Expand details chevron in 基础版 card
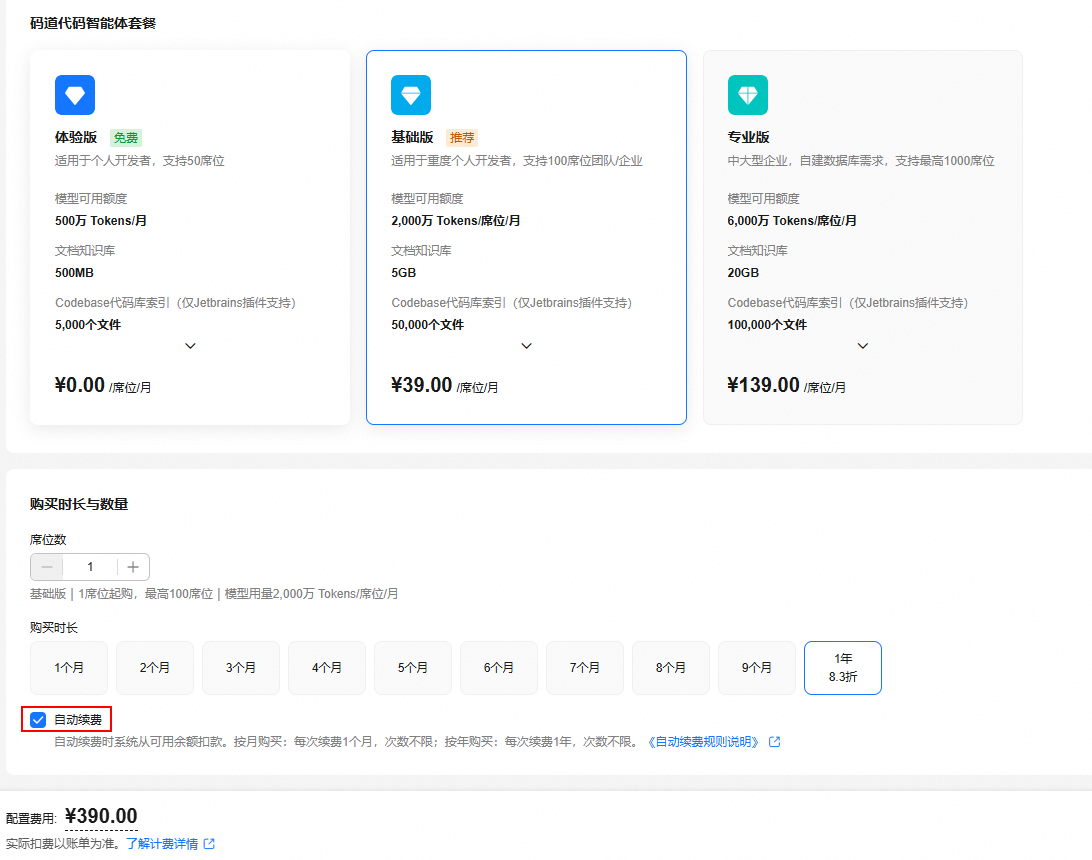The width and height of the screenshot is (1092, 860). (526, 345)
